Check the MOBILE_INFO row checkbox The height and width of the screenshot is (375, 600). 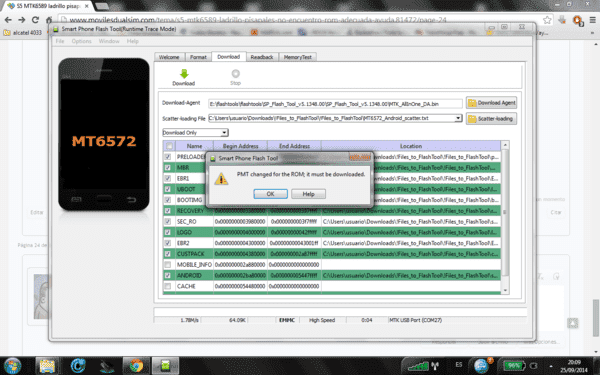[x=168, y=264]
